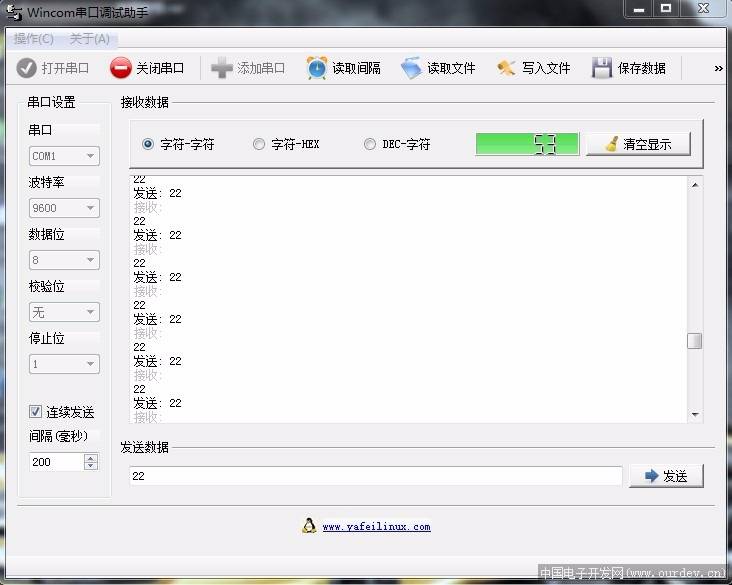Click the 保存数据 floppy disk icon
The height and width of the screenshot is (585, 732).
pyautogui.click(x=602, y=68)
